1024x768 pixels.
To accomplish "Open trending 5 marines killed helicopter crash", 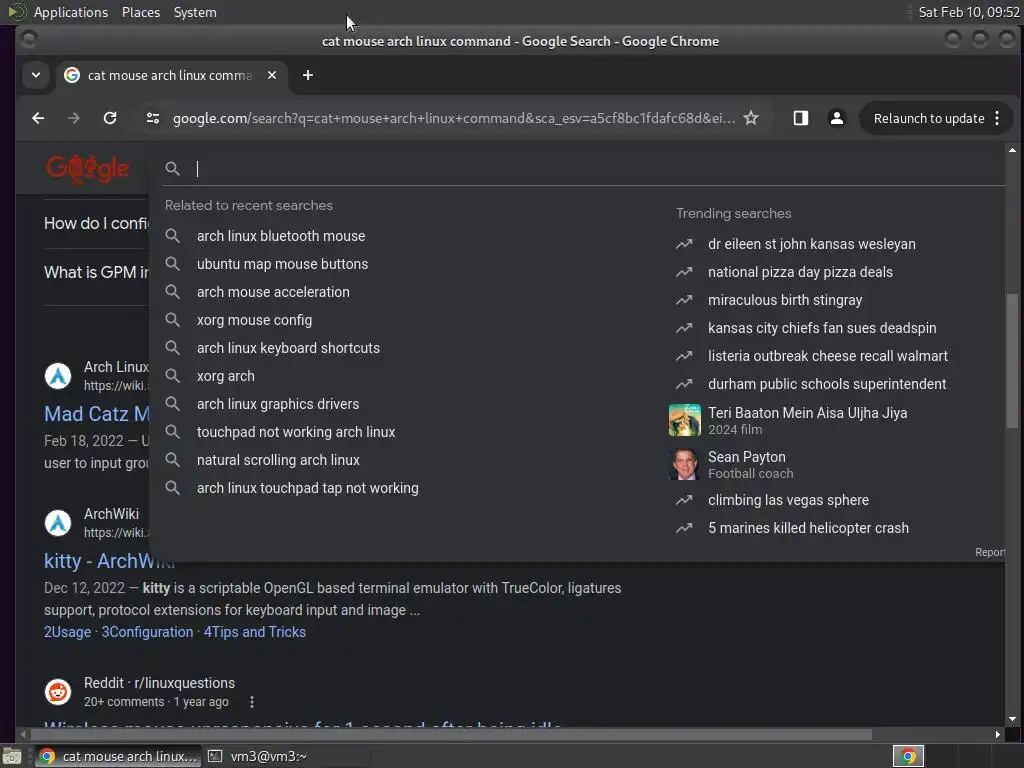I will click(x=808, y=528).
